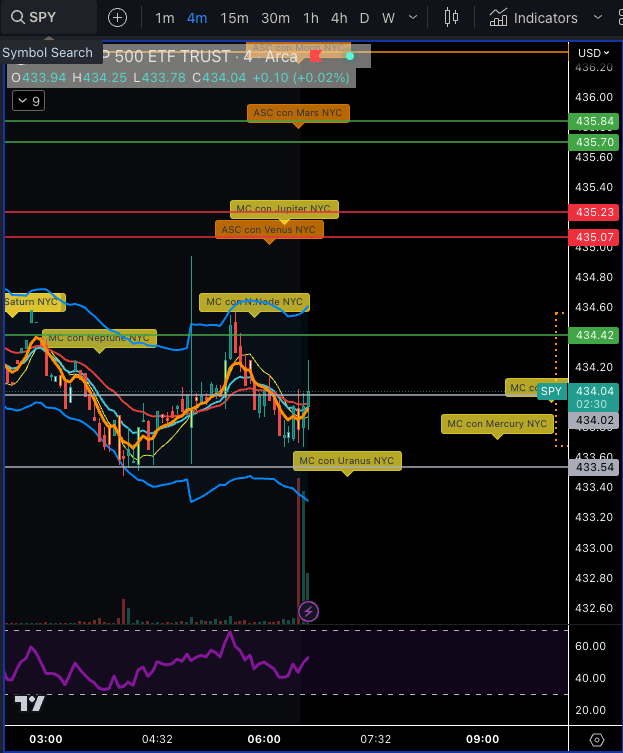Click the compare or add symbol plus icon
Viewport: 623px width, 753px height.
[117, 18]
